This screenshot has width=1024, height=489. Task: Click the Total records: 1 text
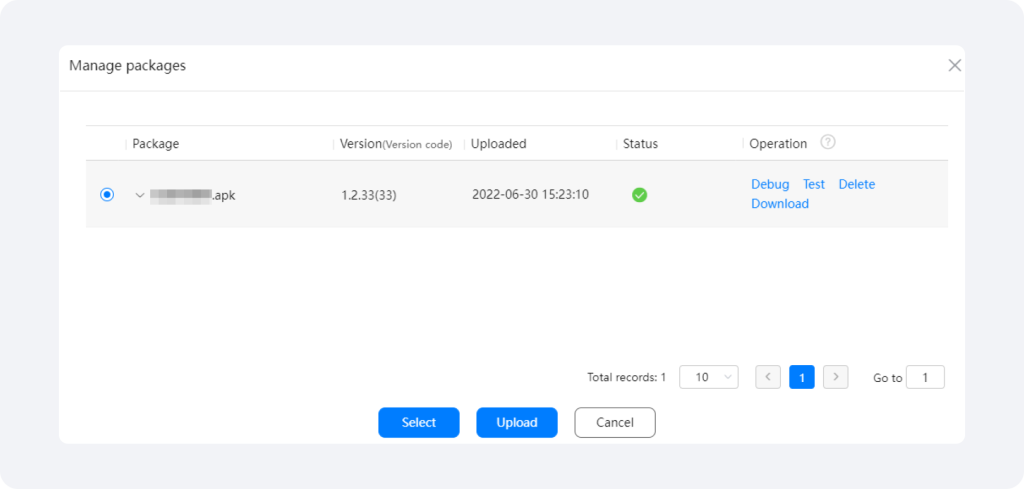pyautogui.click(x=626, y=377)
